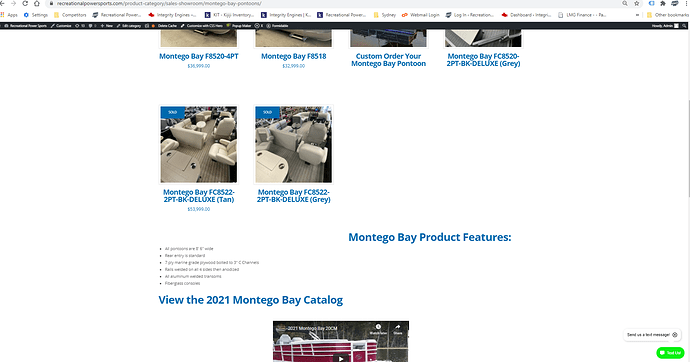The width and height of the screenshot is (690, 362).
Task: Click the 2021 Montego Bay video title
Action: 312,328
